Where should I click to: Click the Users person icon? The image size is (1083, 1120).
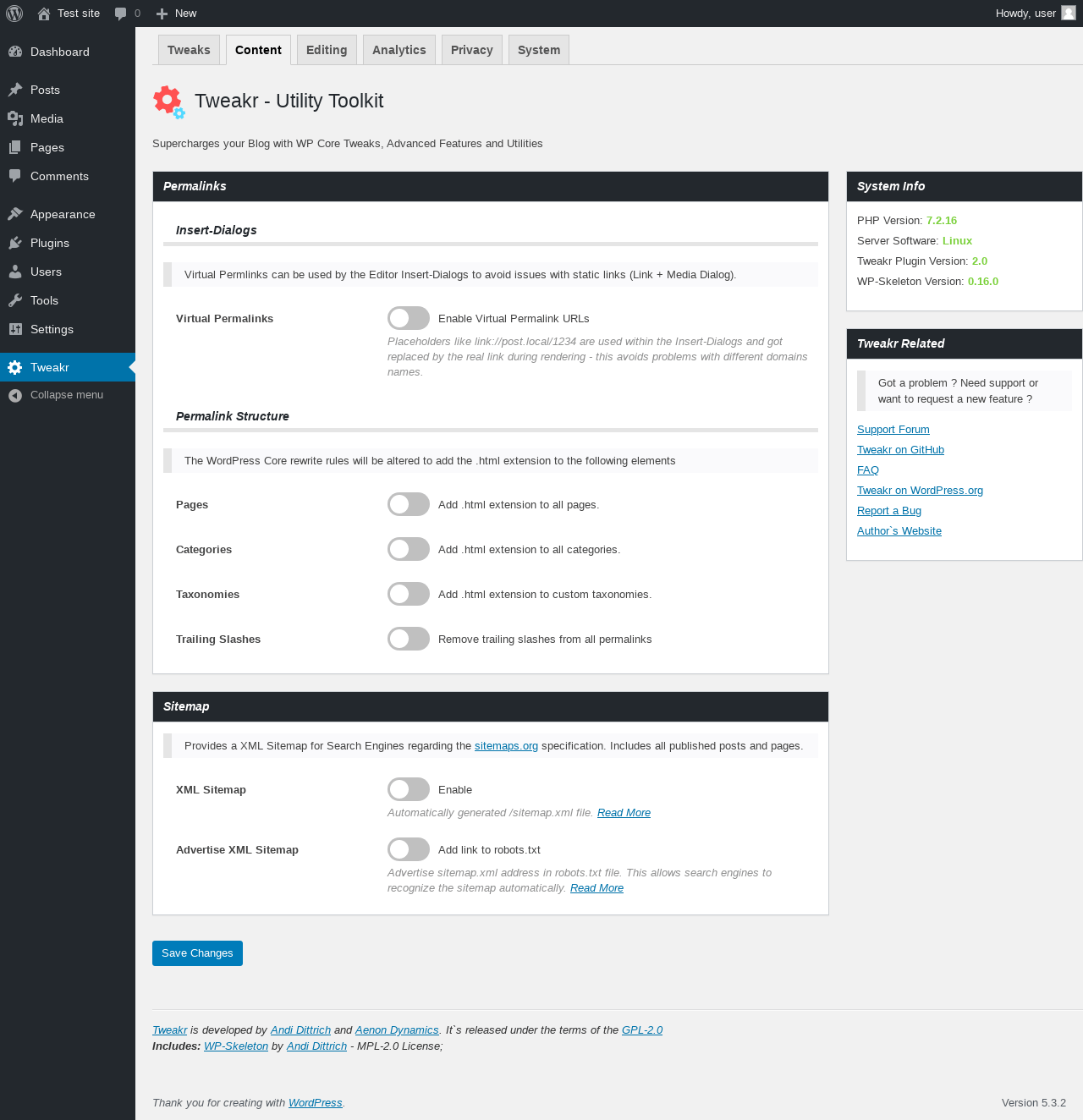pyautogui.click(x=15, y=272)
